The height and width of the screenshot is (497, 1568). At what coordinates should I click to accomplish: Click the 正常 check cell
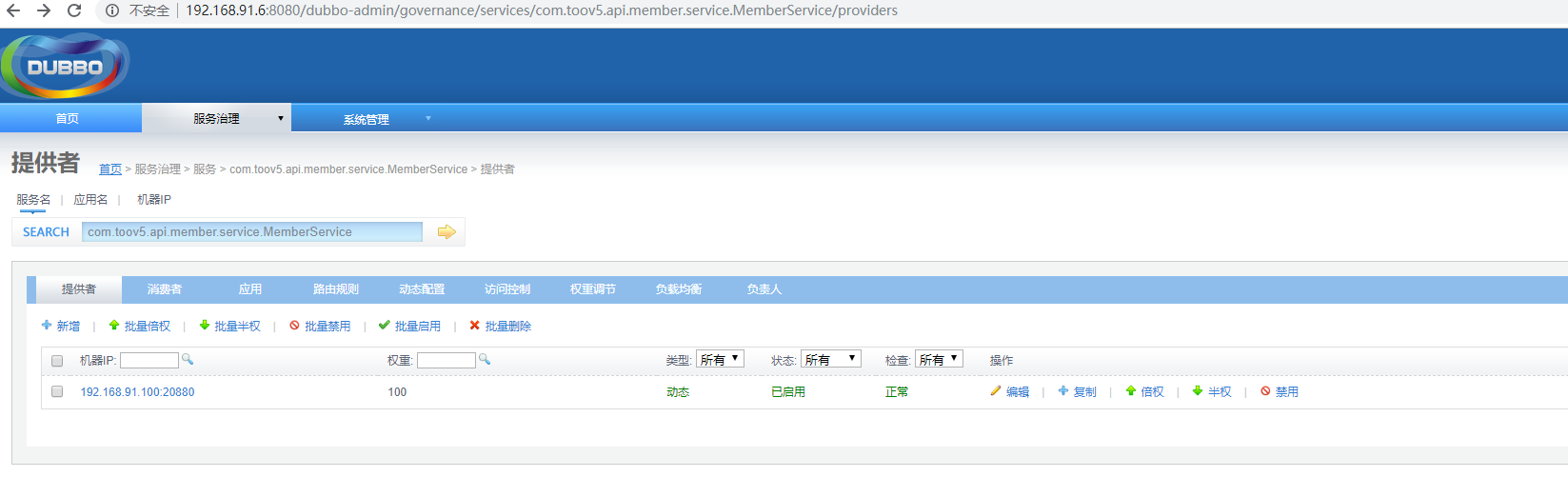click(897, 392)
